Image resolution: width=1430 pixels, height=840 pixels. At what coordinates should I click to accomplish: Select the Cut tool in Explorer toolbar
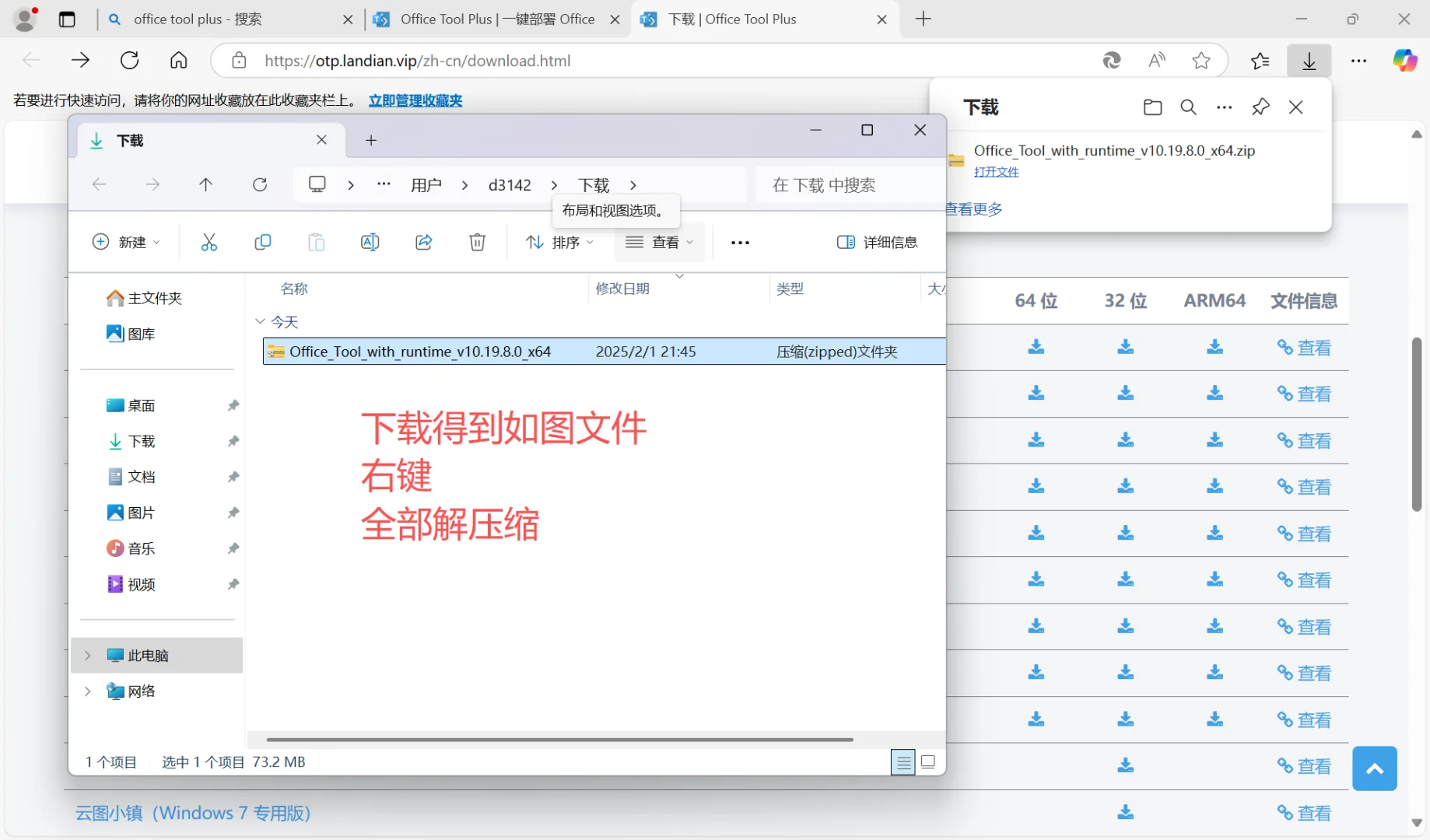pyautogui.click(x=209, y=242)
